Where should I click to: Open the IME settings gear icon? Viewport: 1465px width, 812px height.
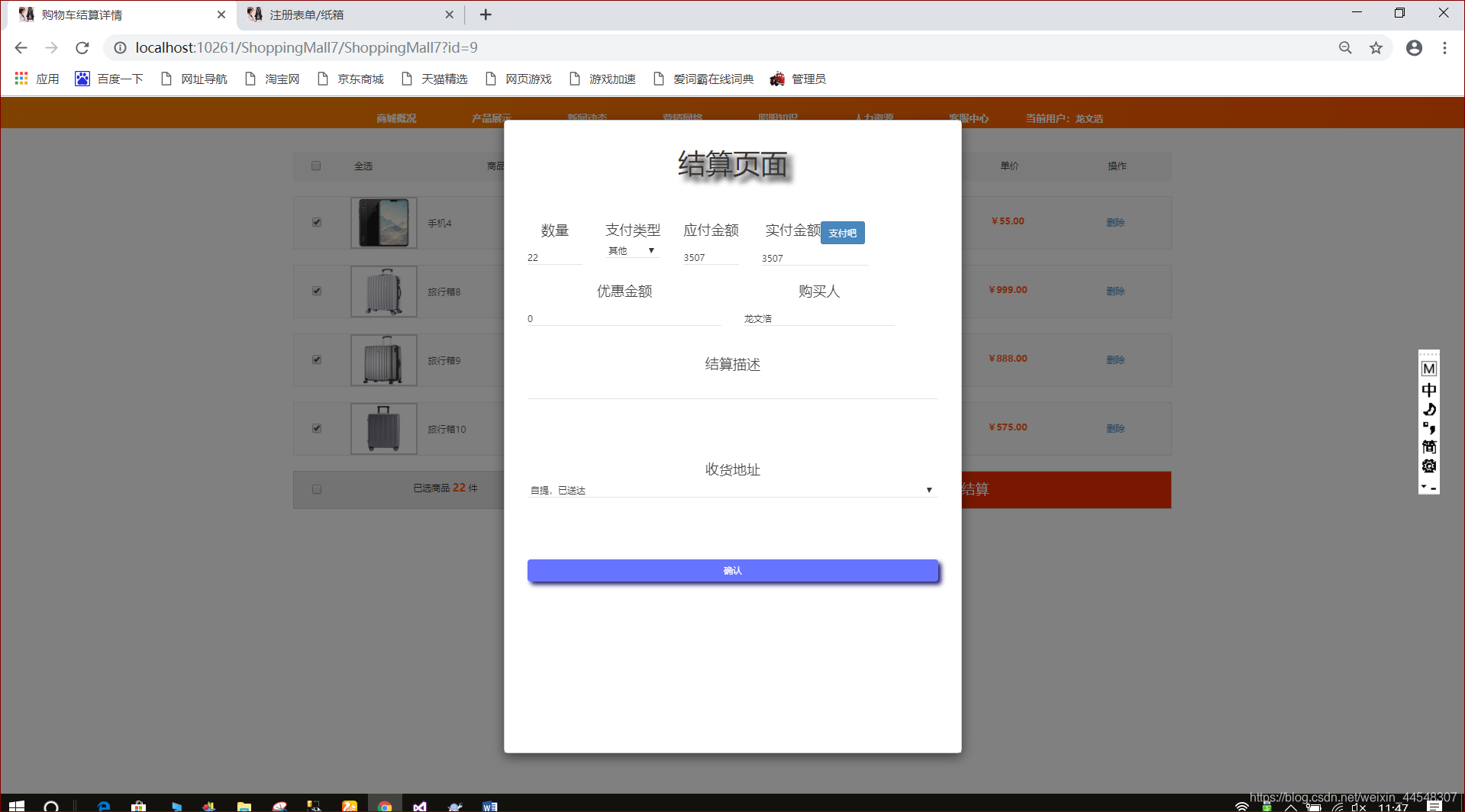pos(1428,466)
